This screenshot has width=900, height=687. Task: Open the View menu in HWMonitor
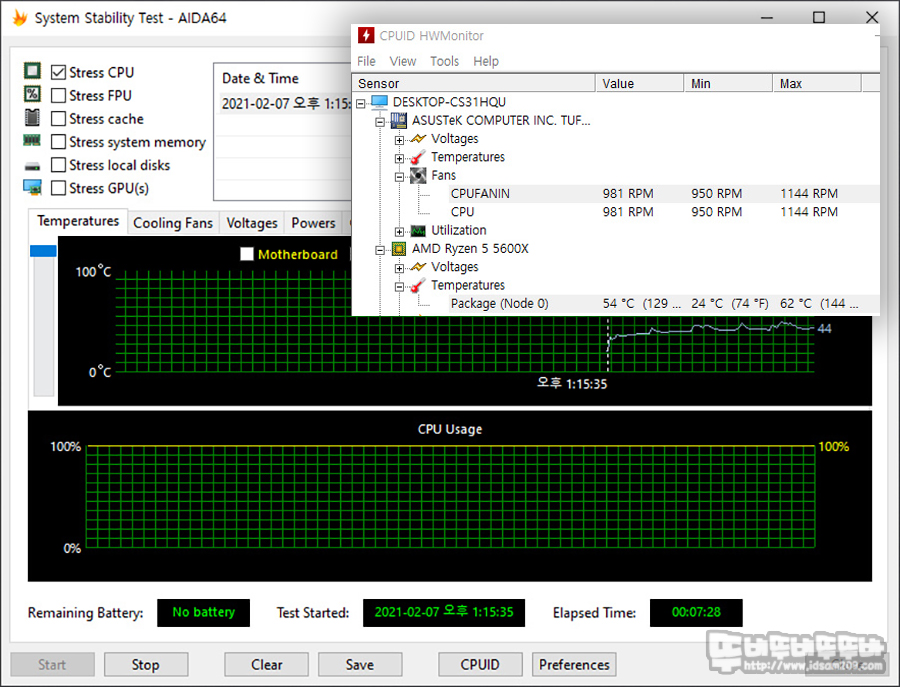click(402, 61)
